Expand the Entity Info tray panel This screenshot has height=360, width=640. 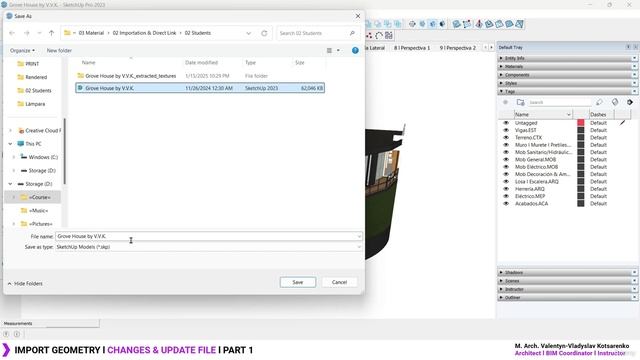(567, 58)
